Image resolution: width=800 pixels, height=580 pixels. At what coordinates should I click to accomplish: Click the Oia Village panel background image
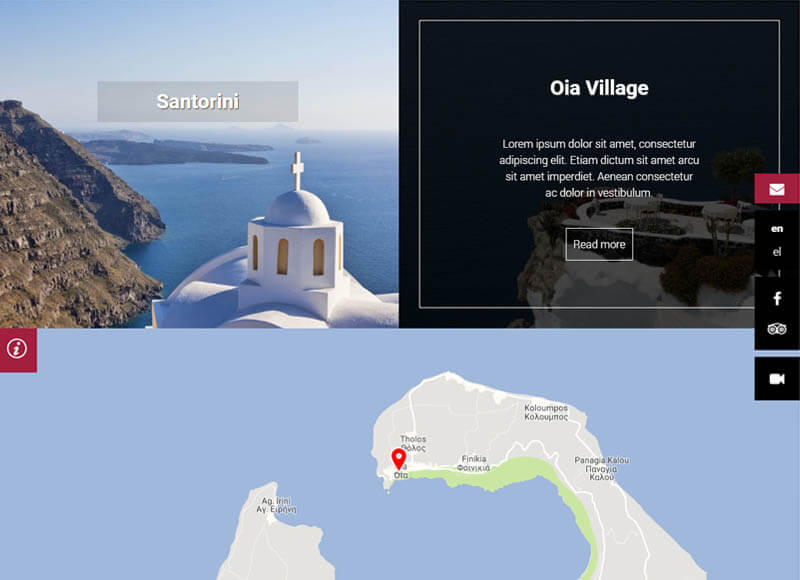pos(599,164)
